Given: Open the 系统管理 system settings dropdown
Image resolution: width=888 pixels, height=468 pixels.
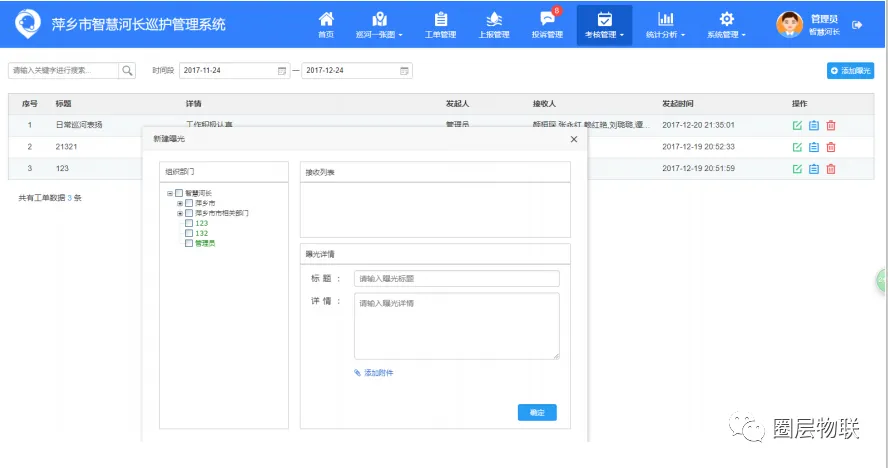Looking at the screenshot, I should [726, 25].
